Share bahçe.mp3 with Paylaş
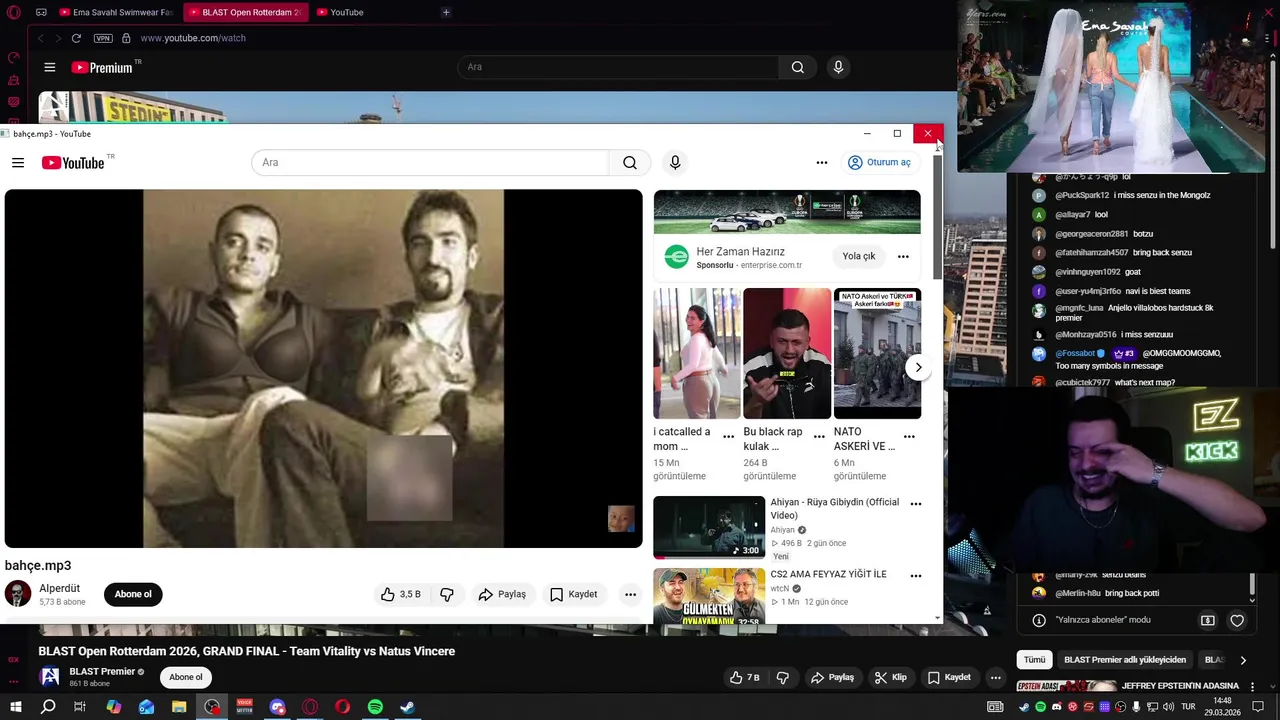Screen dimensions: 1280x720 pyautogui.click(x=502, y=594)
